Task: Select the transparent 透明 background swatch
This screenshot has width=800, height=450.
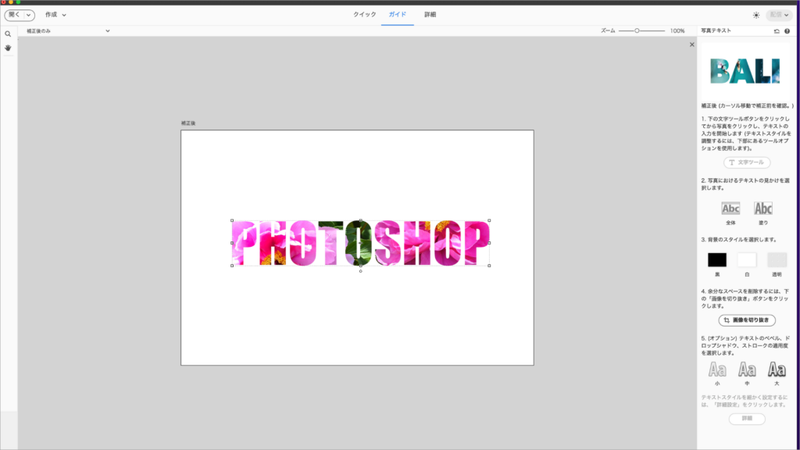Action: (777, 260)
